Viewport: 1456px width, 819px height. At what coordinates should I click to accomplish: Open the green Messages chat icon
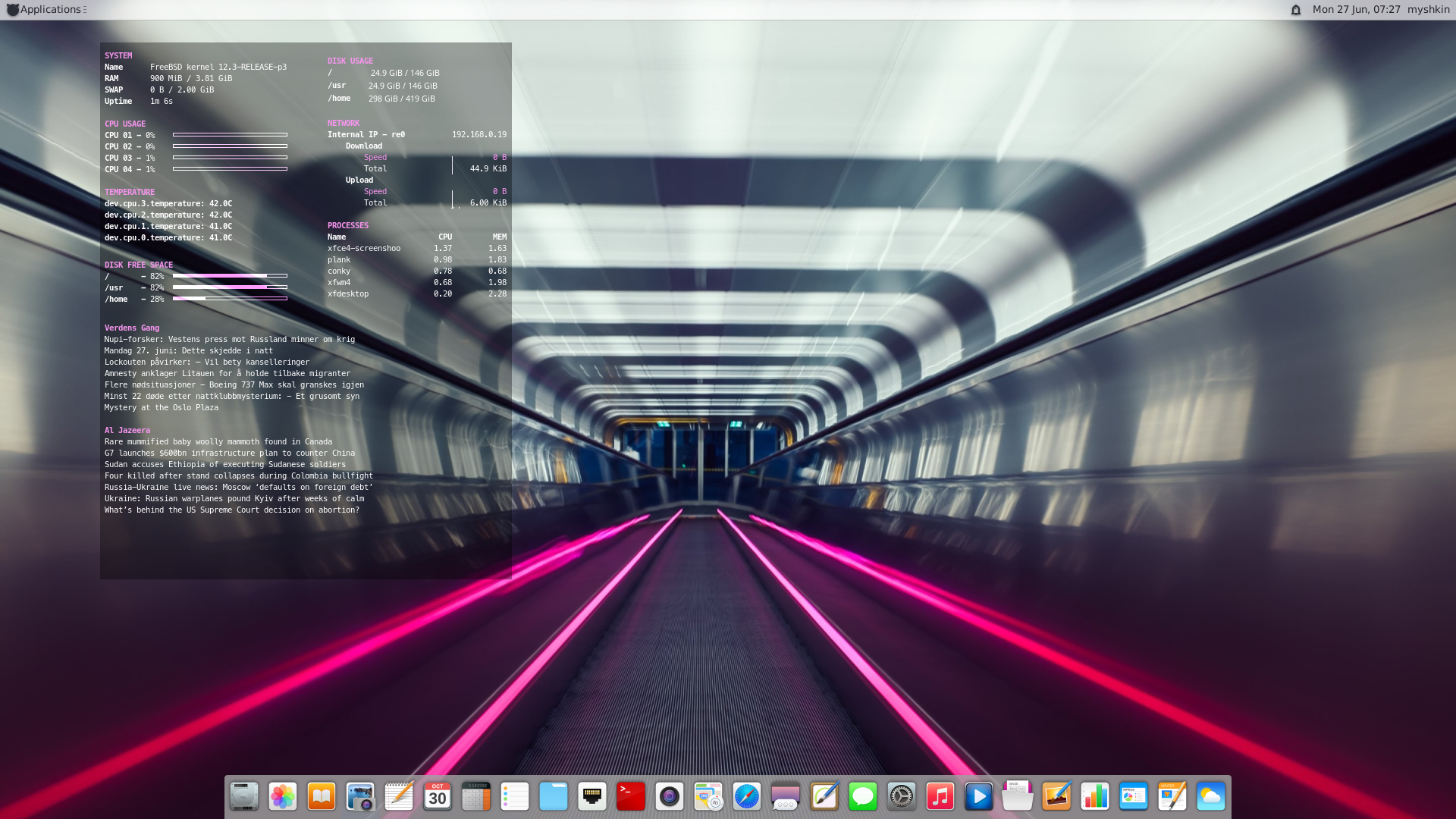coord(863,796)
